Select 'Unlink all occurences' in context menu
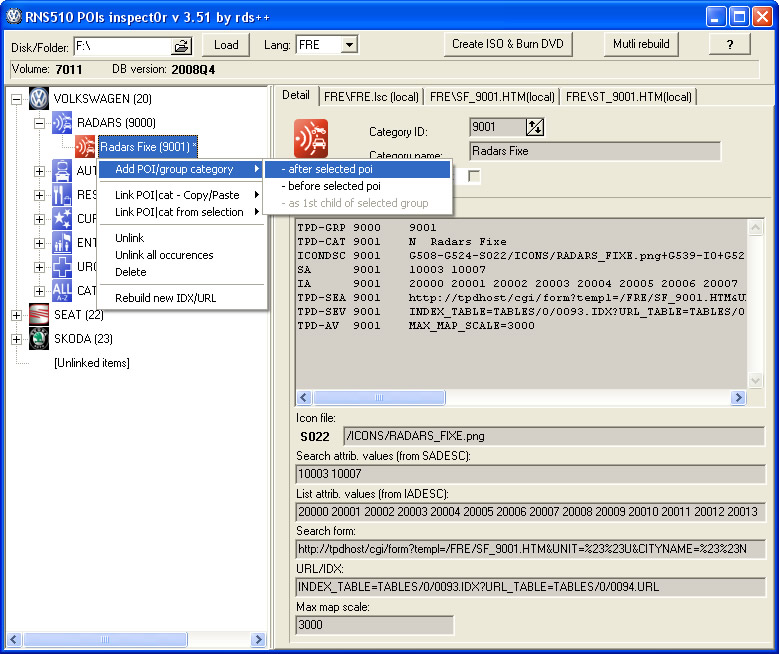 (x=164, y=255)
